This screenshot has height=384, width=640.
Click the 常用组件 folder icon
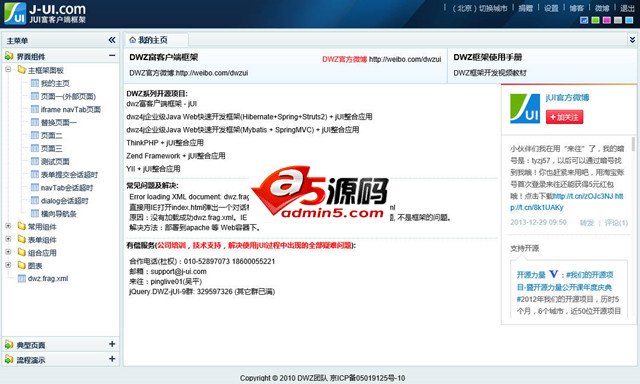[x=22, y=226]
